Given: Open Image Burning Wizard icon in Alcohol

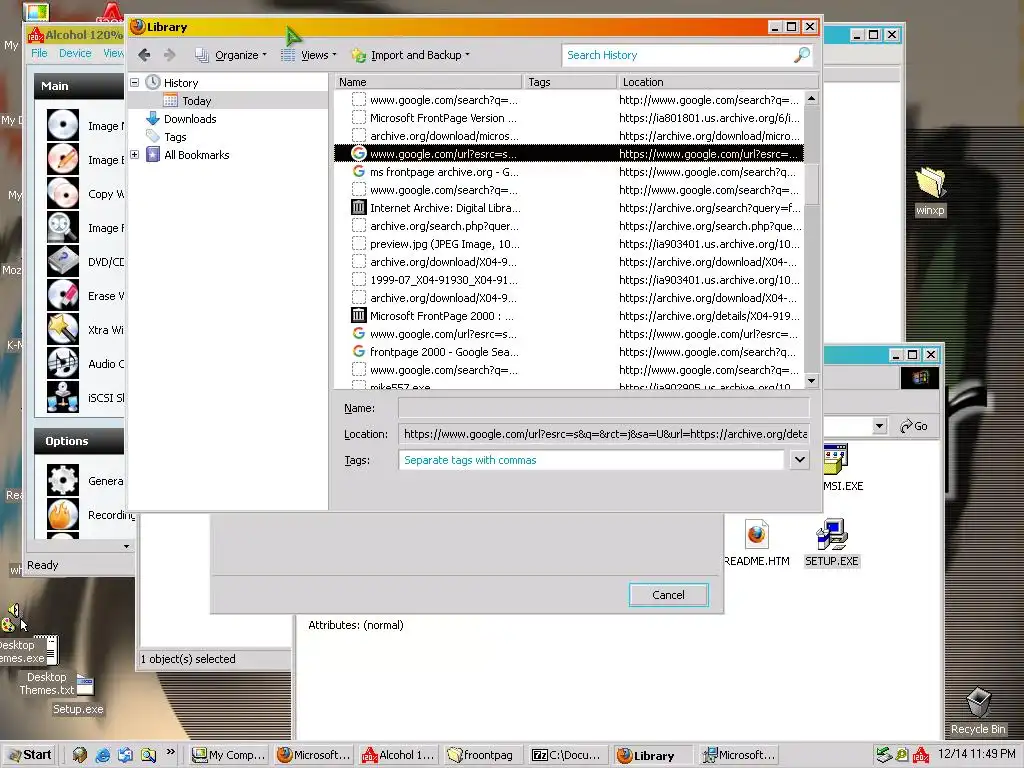Looking at the screenshot, I should point(63,159).
